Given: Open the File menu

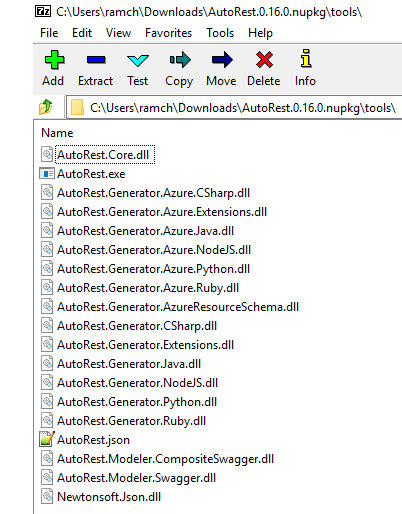Looking at the screenshot, I should pos(49,33).
